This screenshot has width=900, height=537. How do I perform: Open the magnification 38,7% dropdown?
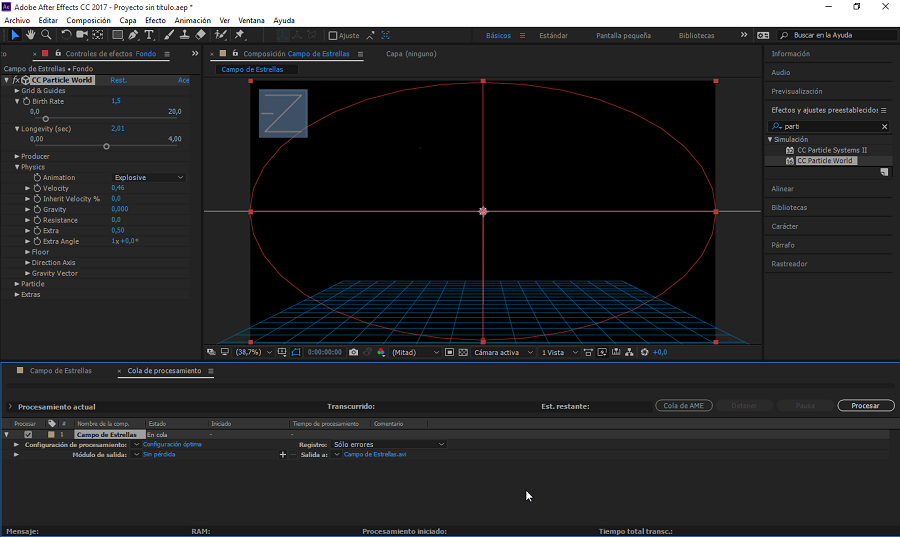tap(253, 352)
